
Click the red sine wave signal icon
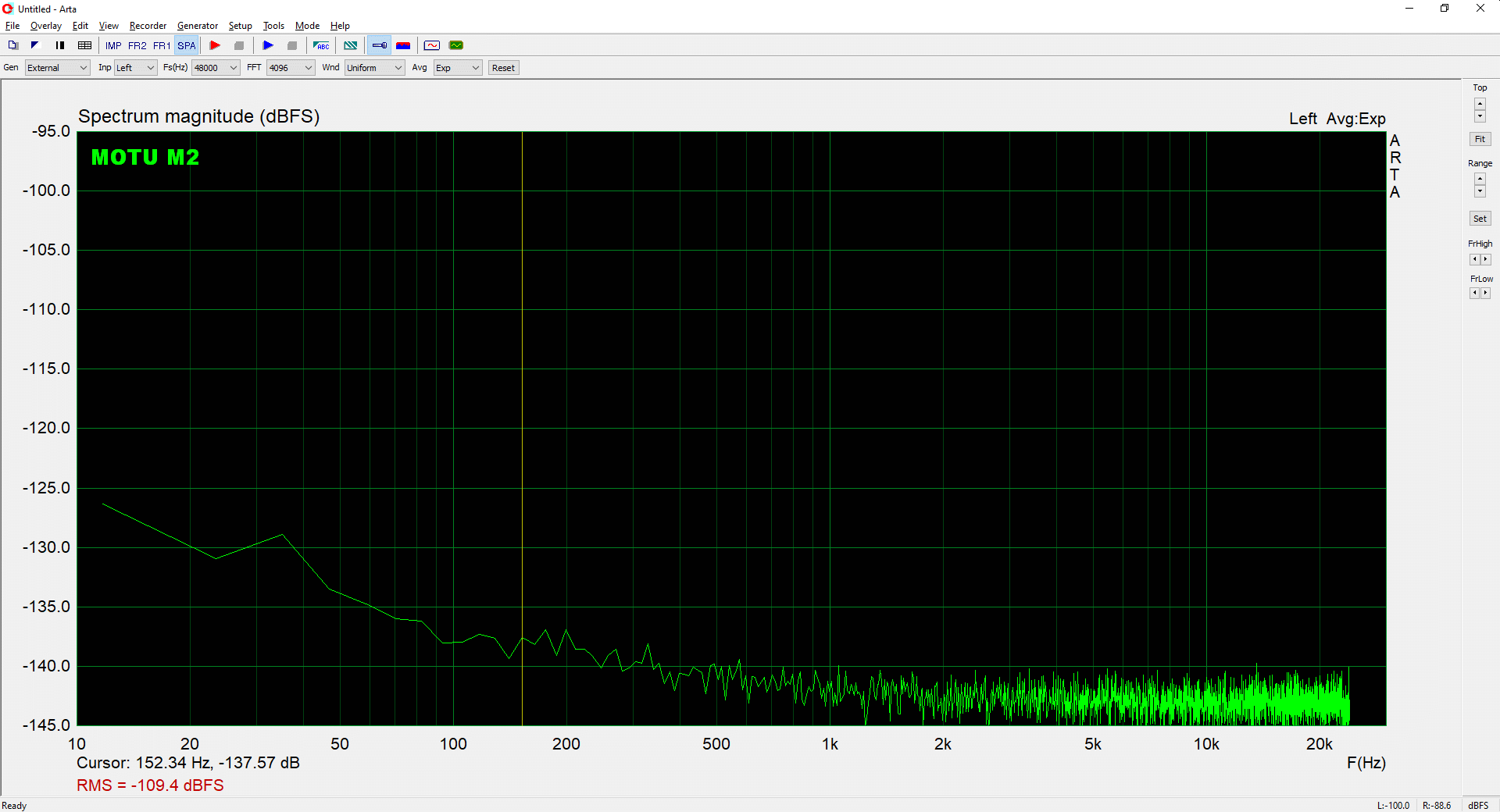click(x=432, y=45)
